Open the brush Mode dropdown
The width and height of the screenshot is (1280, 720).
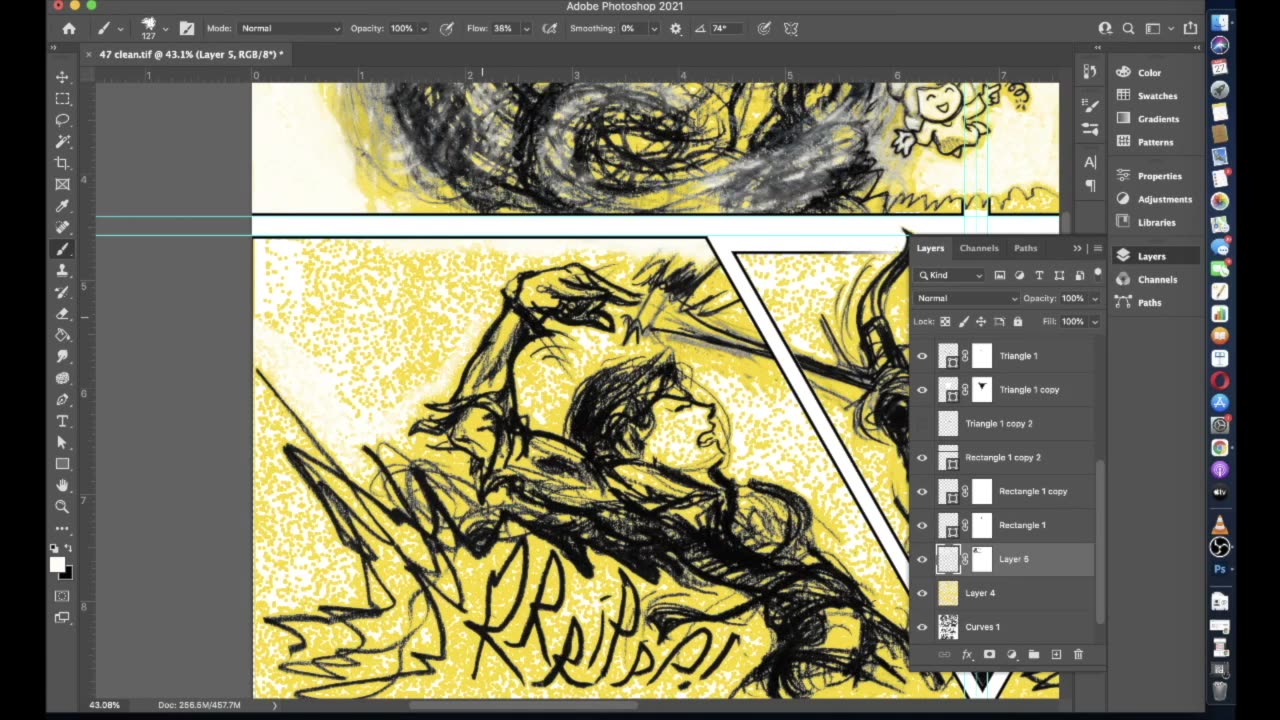(290, 28)
